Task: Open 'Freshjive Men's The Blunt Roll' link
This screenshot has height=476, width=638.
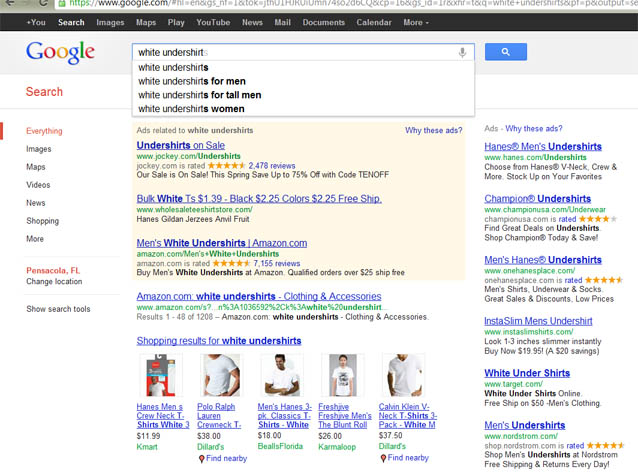Action: click(x=345, y=416)
